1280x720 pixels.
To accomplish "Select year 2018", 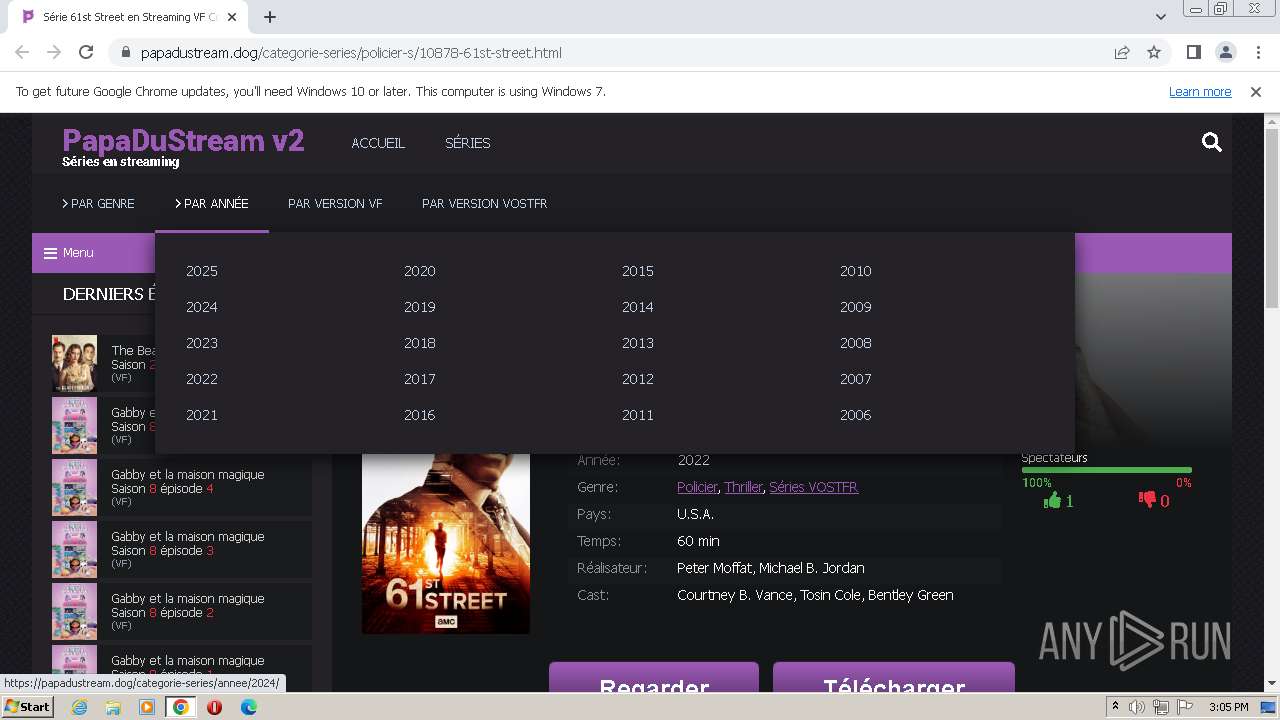I will click(x=420, y=343).
